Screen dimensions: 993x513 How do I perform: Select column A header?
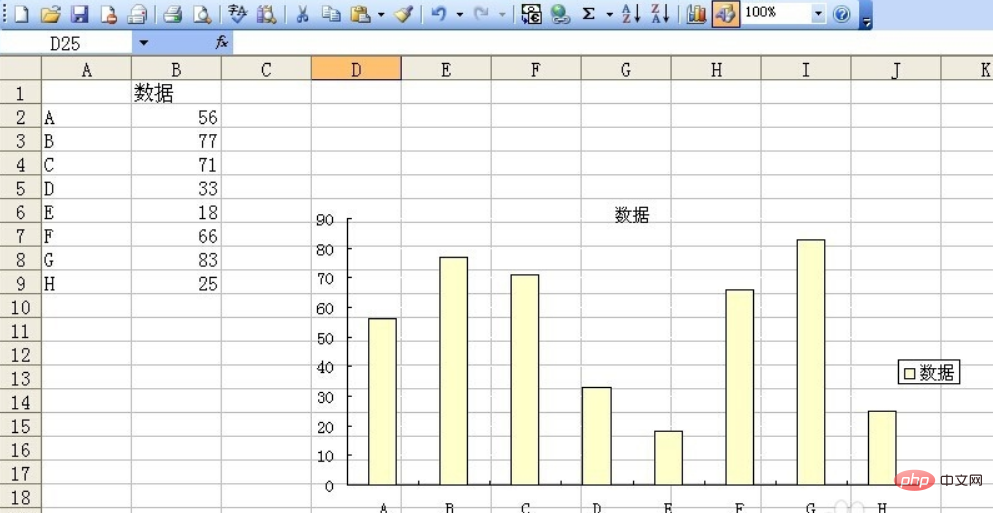pyautogui.click(x=87, y=69)
